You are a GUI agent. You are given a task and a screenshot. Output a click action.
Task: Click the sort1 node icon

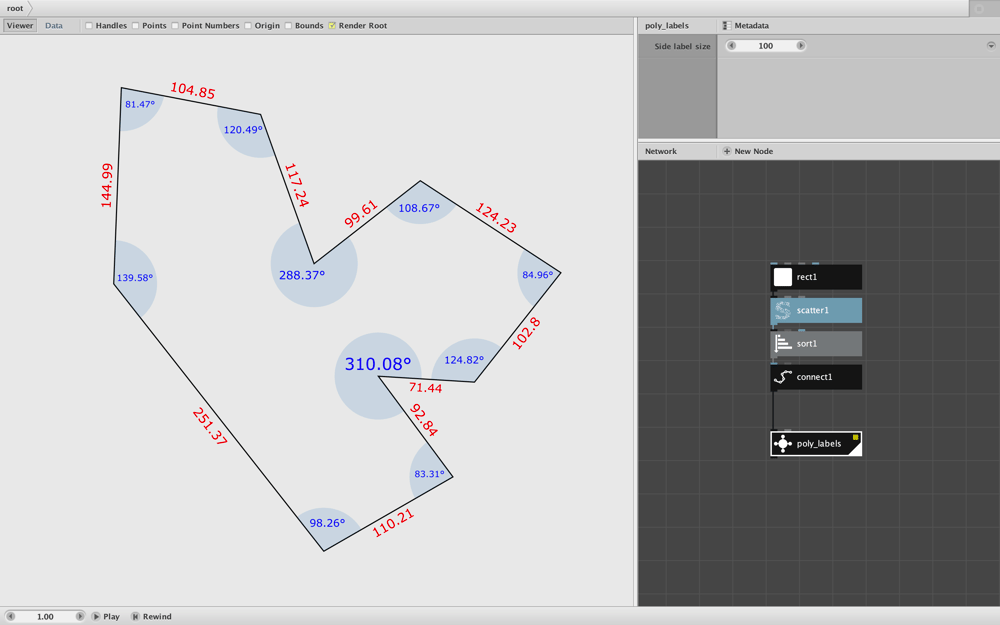click(x=783, y=344)
